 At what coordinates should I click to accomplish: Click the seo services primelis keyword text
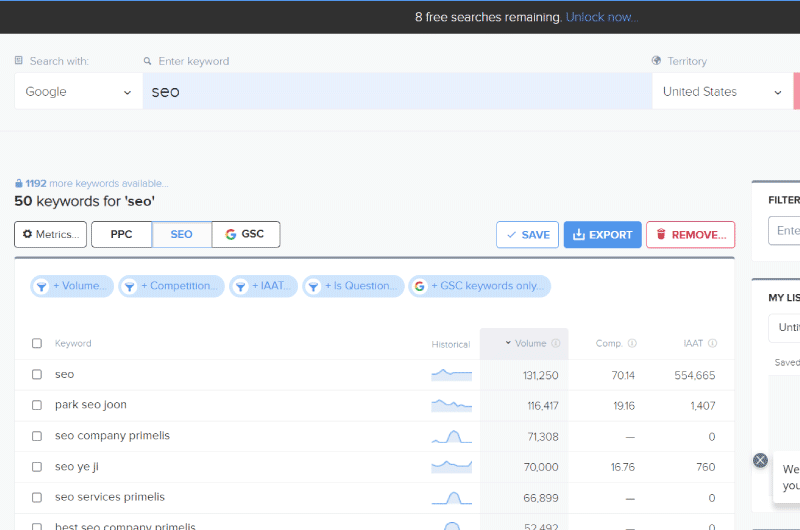pos(110,497)
